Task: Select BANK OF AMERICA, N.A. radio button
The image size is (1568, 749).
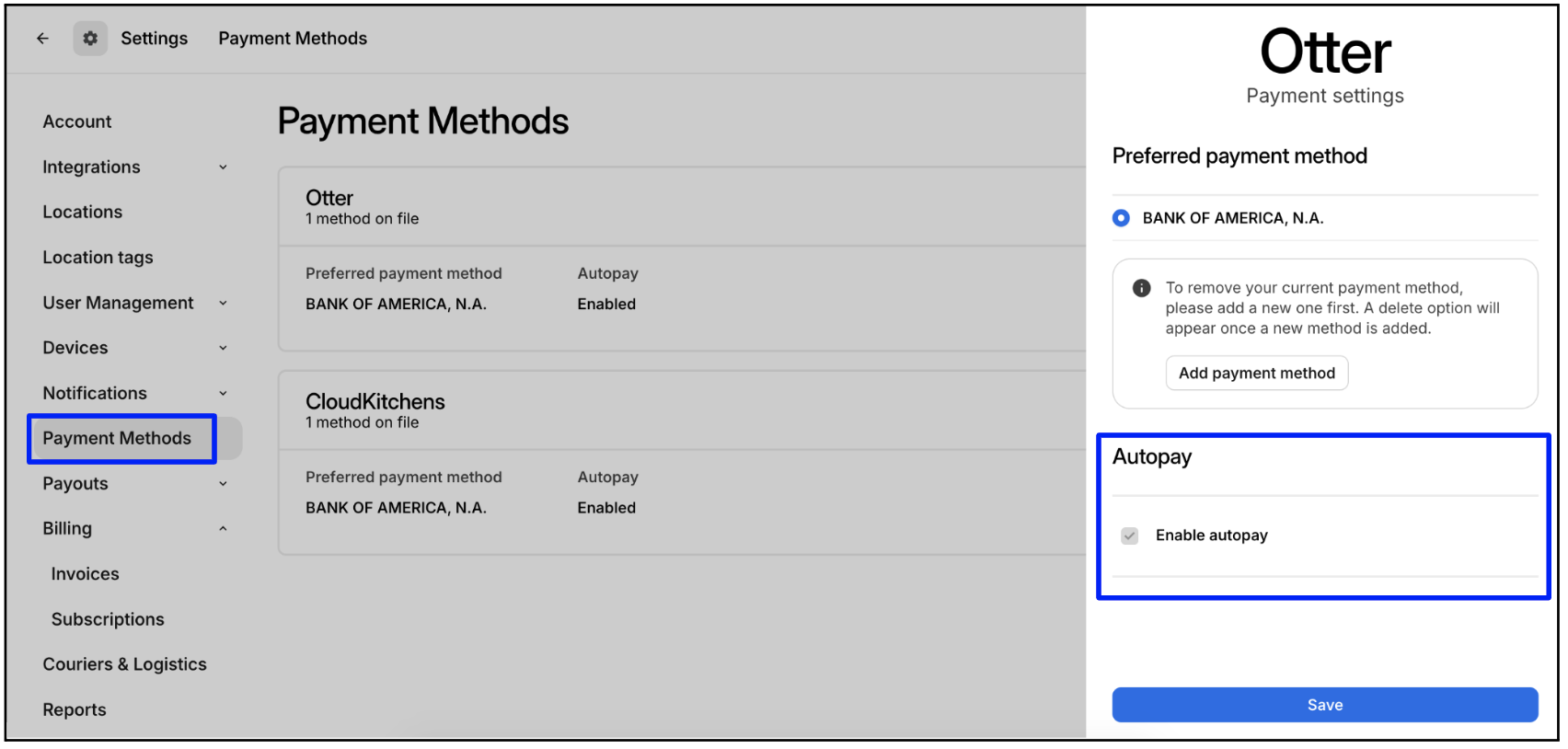Action: 1121,218
